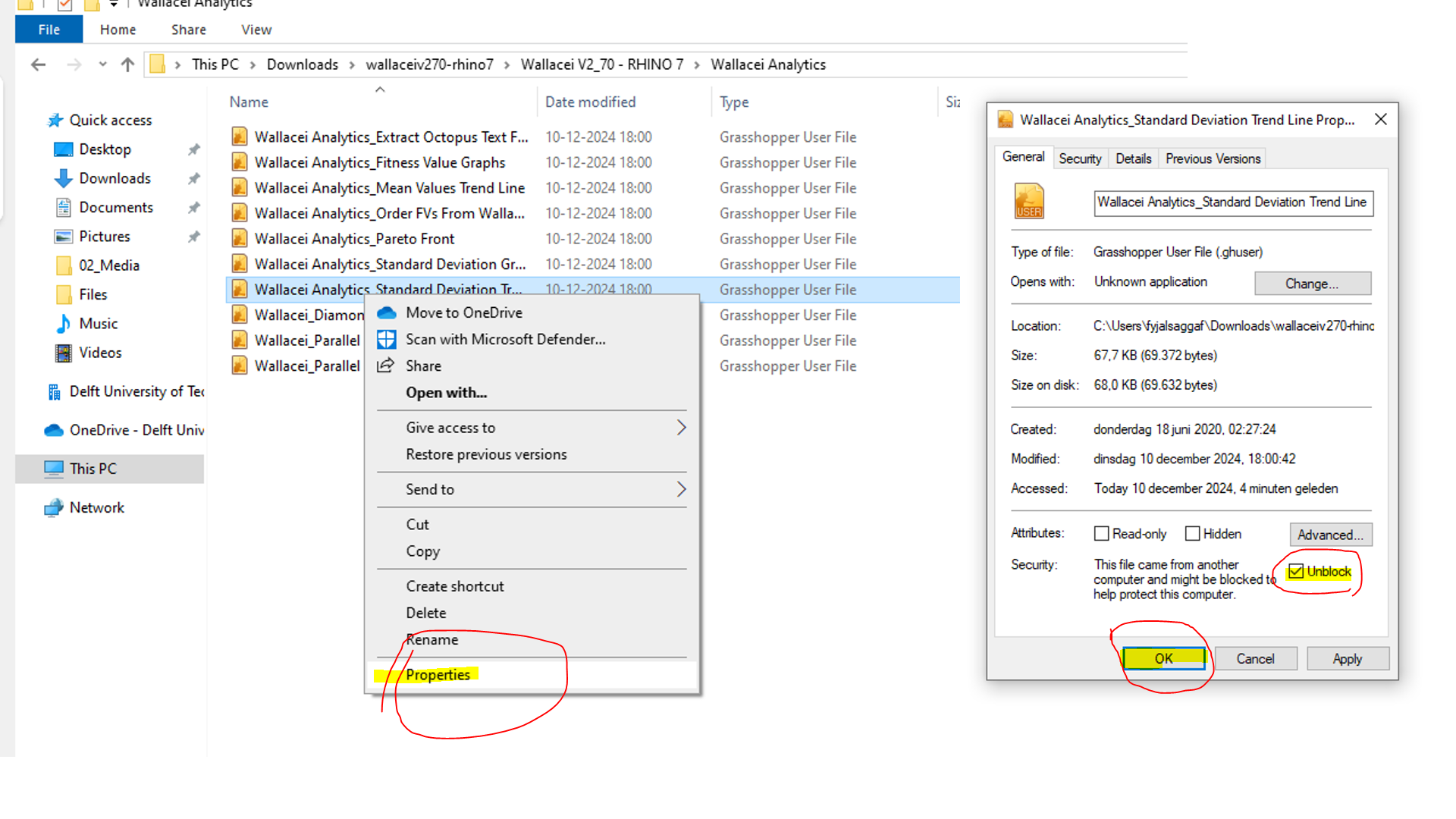The width and height of the screenshot is (1456, 819).
Task: Expand the Send to submenu
Action: point(681,489)
